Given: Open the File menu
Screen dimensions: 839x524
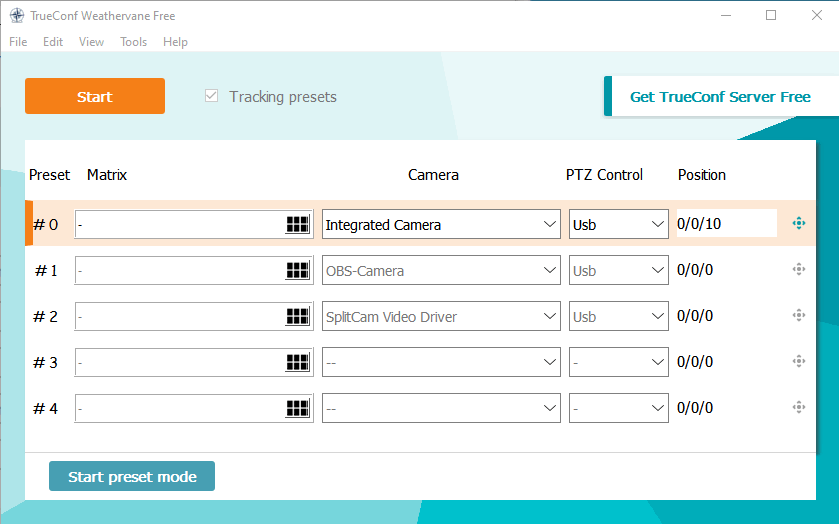Looking at the screenshot, I should coord(18,42).
